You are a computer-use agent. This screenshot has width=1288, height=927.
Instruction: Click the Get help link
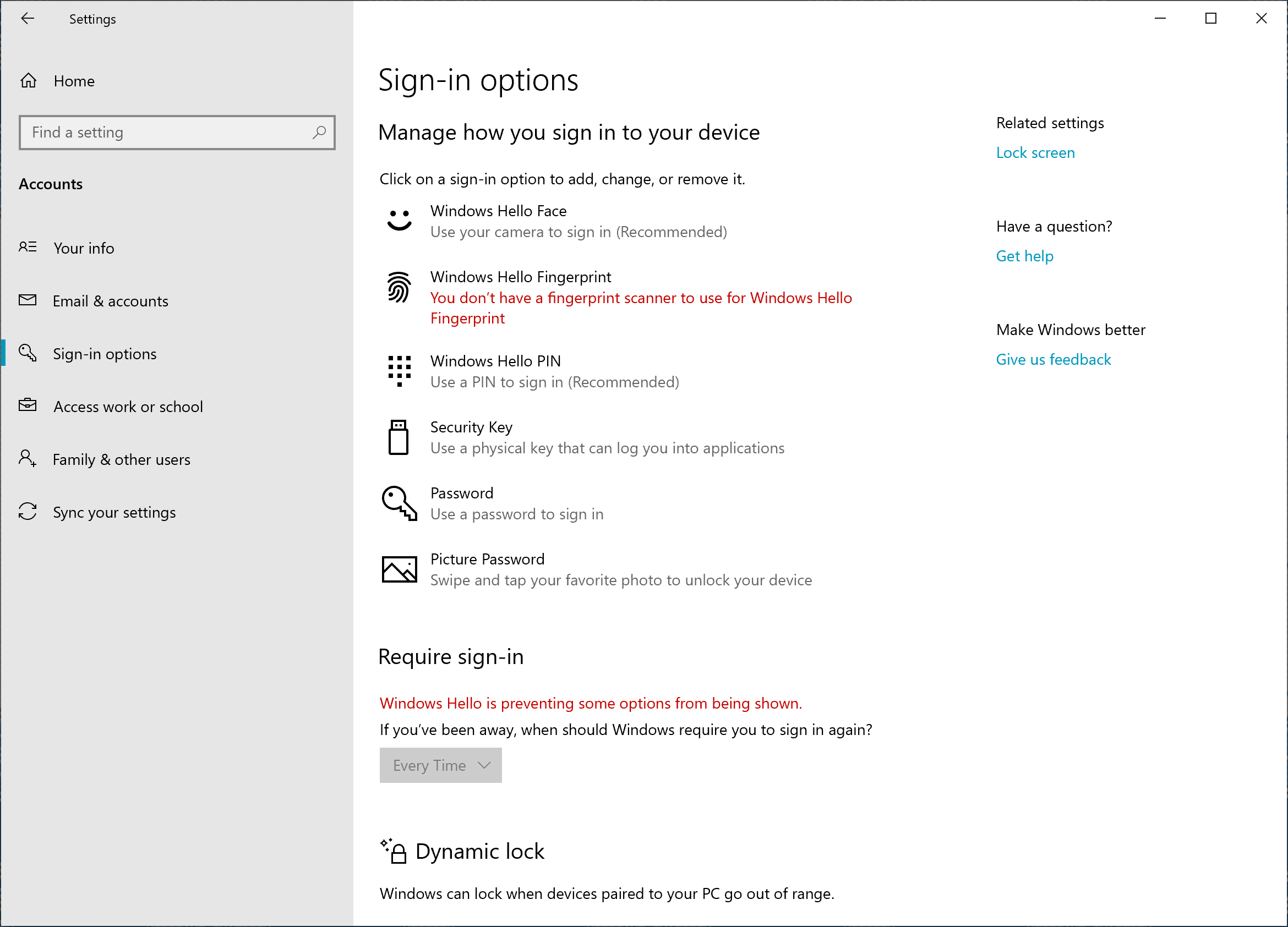(1024, 256)
